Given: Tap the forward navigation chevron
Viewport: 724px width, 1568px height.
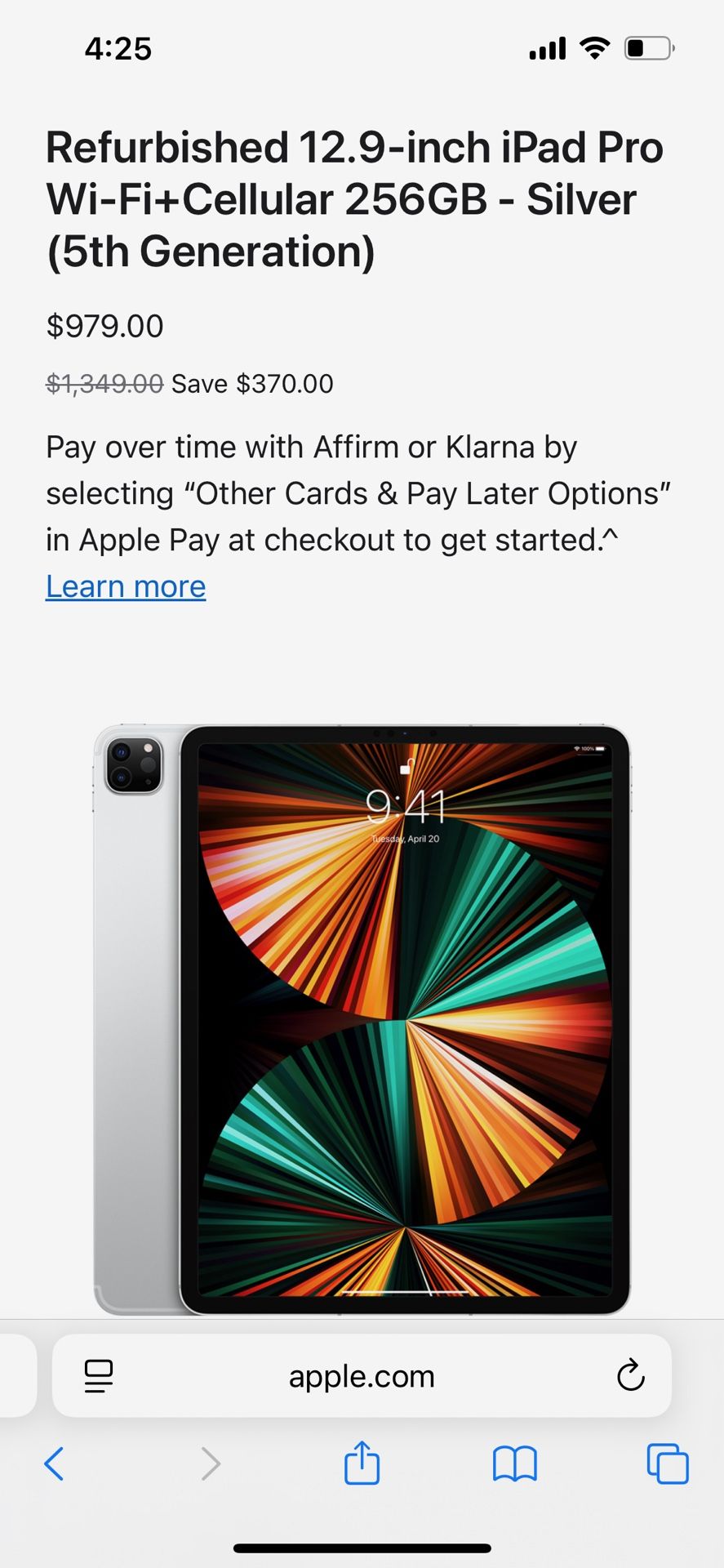Looking at the screenshot, I should tap(211, 1463).
